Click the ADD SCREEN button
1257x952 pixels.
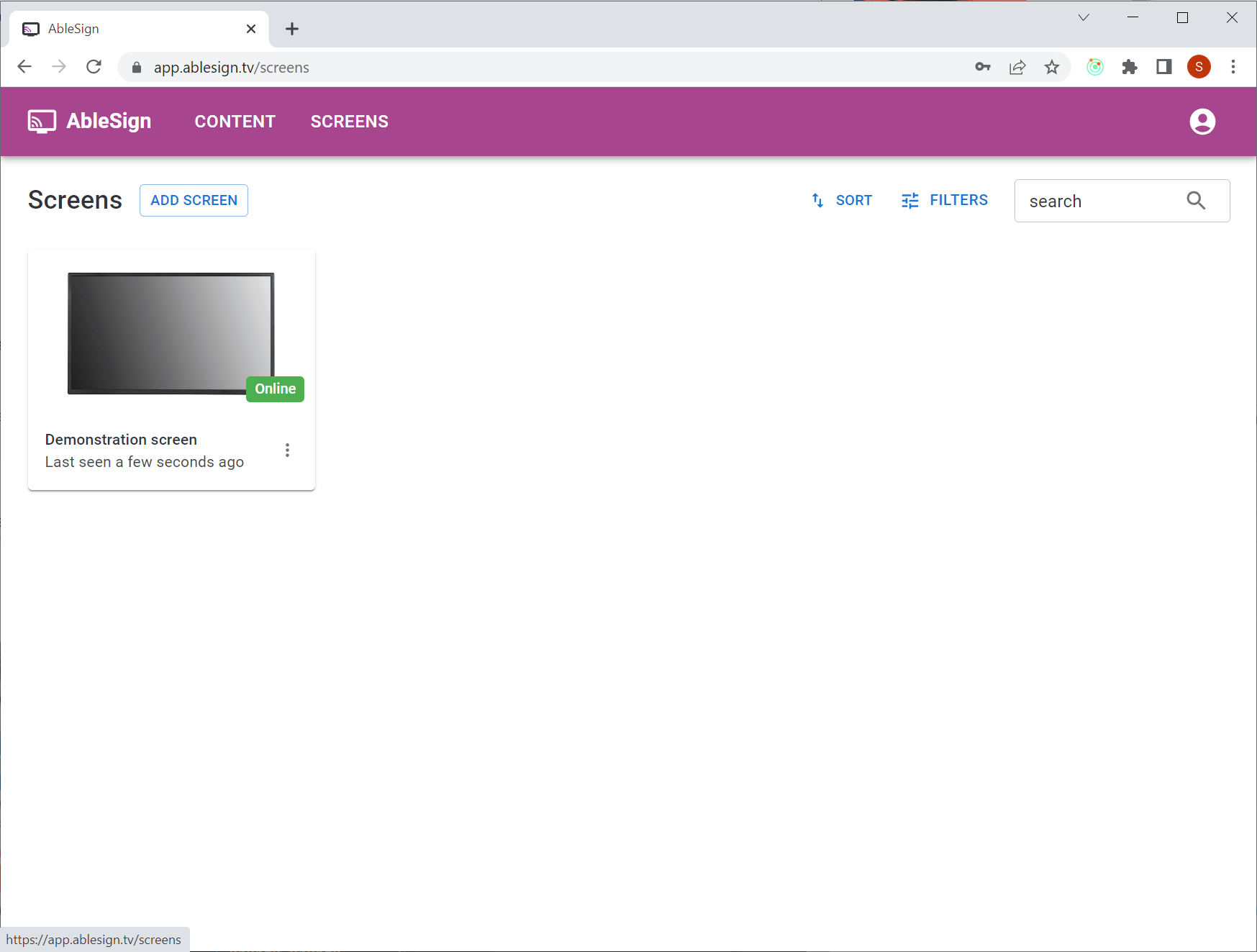click(x=193, y=200)
